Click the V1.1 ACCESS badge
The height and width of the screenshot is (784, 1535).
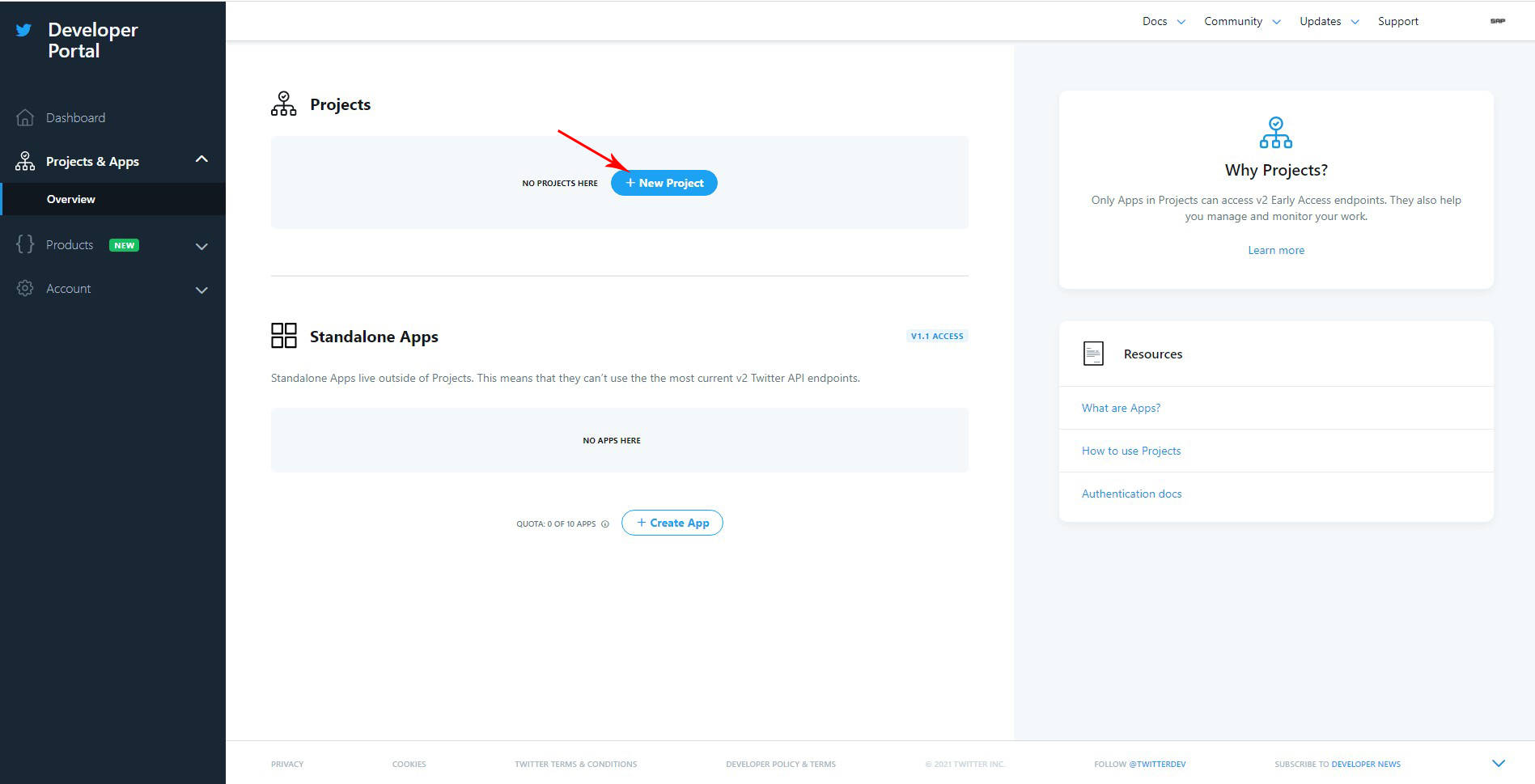click(x=937, y=336)
